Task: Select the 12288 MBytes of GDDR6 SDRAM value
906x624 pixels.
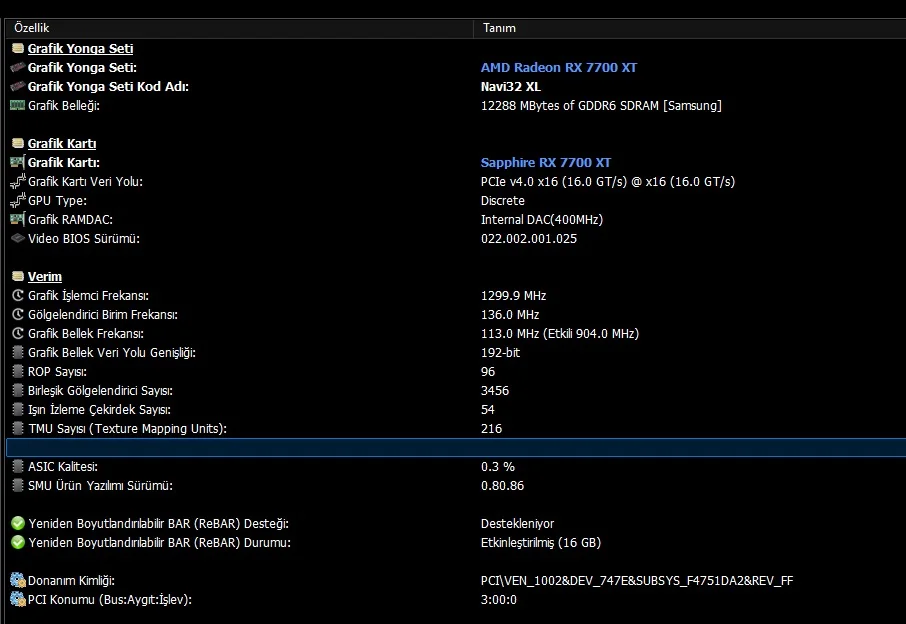Action: click(x=601, y=106)
